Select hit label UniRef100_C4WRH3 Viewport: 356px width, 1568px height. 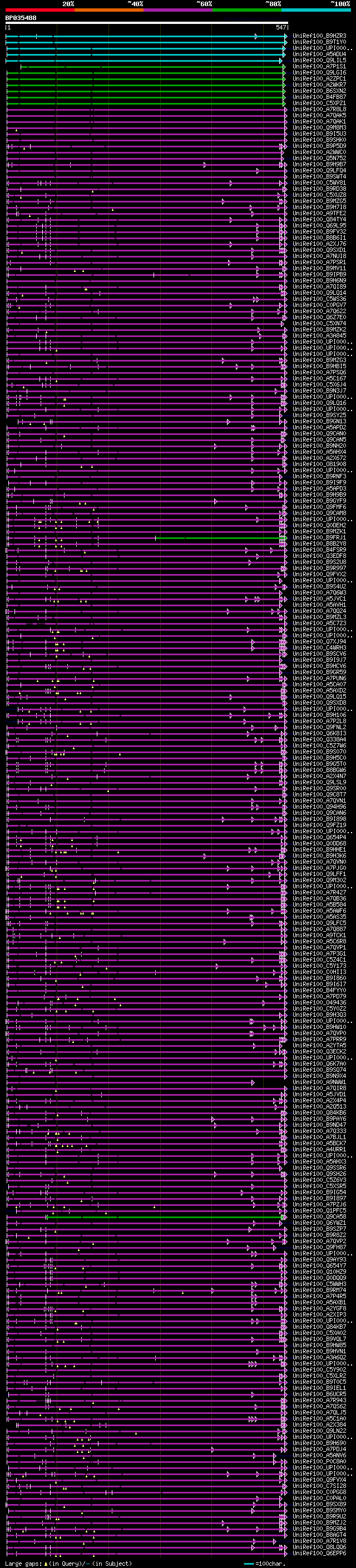pos(319,647)
